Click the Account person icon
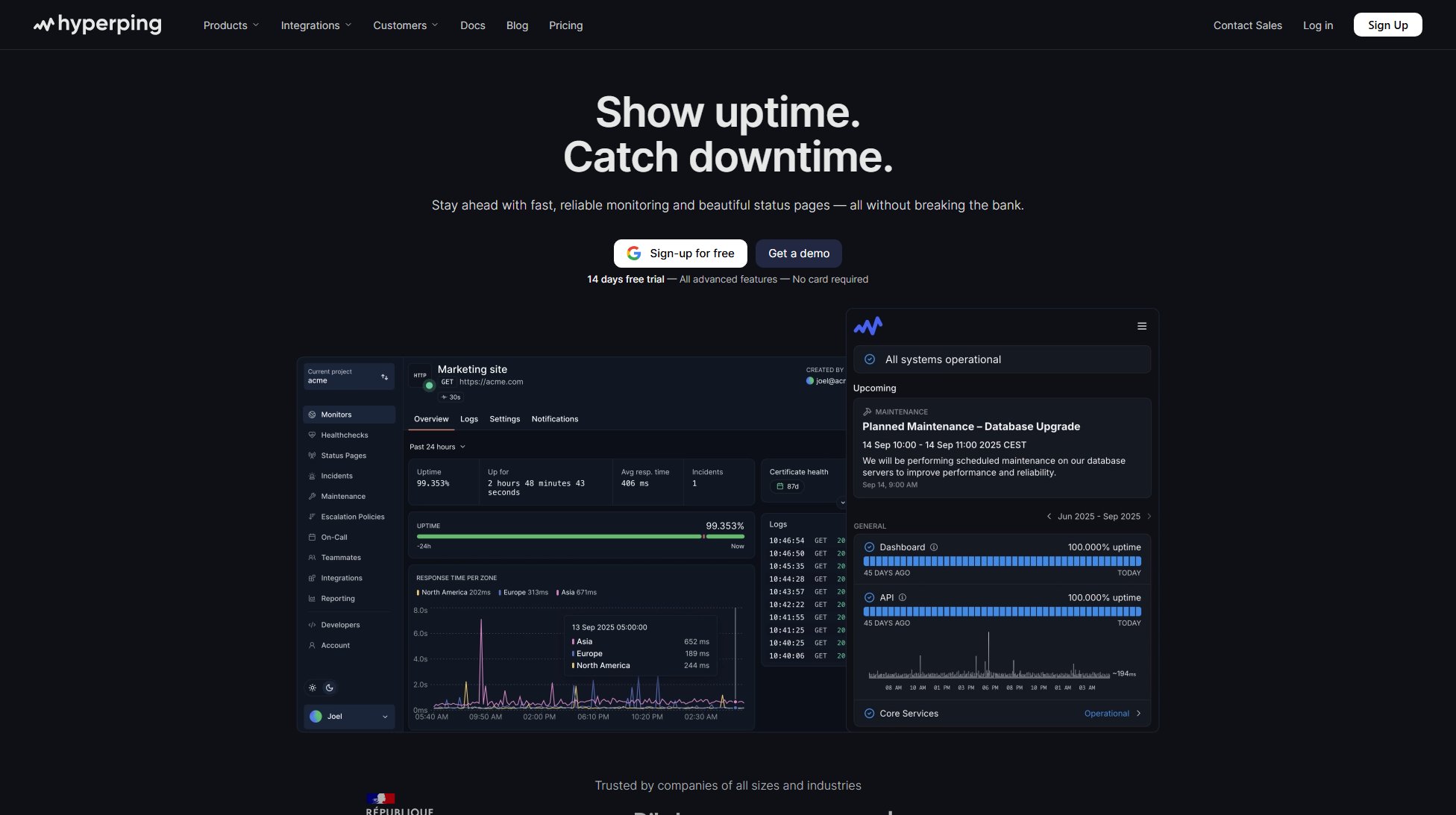The height and width of the screenshot is (815, 1456). (312, 646)
